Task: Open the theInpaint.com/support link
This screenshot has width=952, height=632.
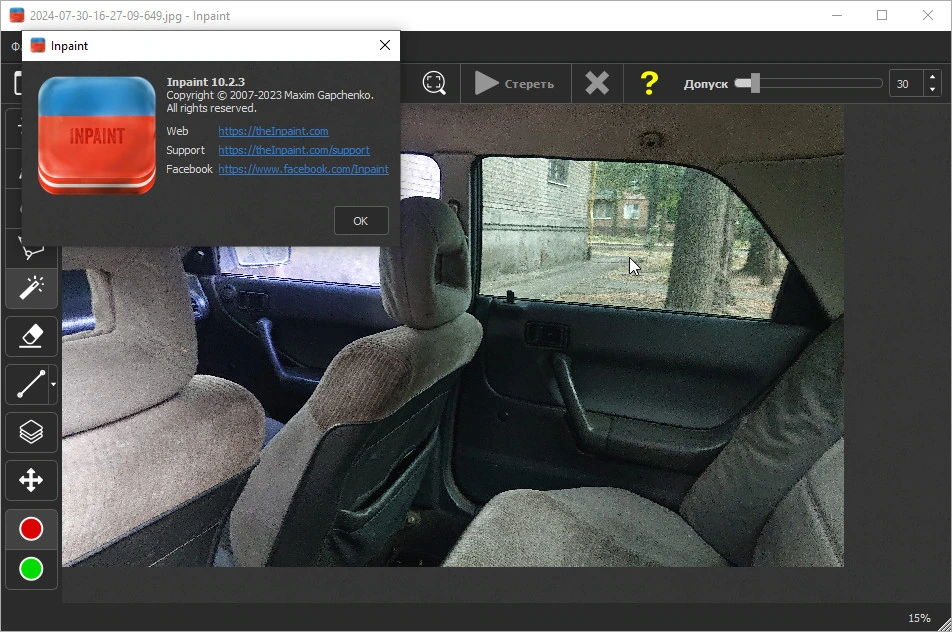Action: [x=294, y=150]
